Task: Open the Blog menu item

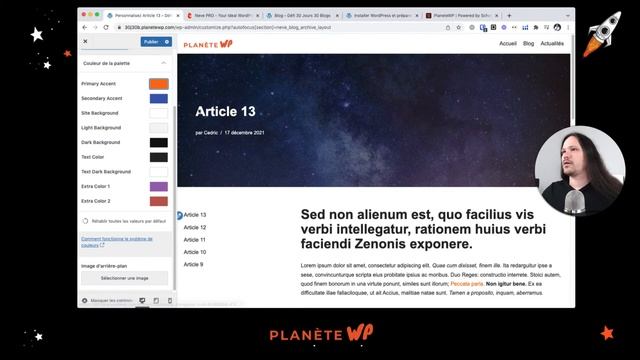Action: 529,43
